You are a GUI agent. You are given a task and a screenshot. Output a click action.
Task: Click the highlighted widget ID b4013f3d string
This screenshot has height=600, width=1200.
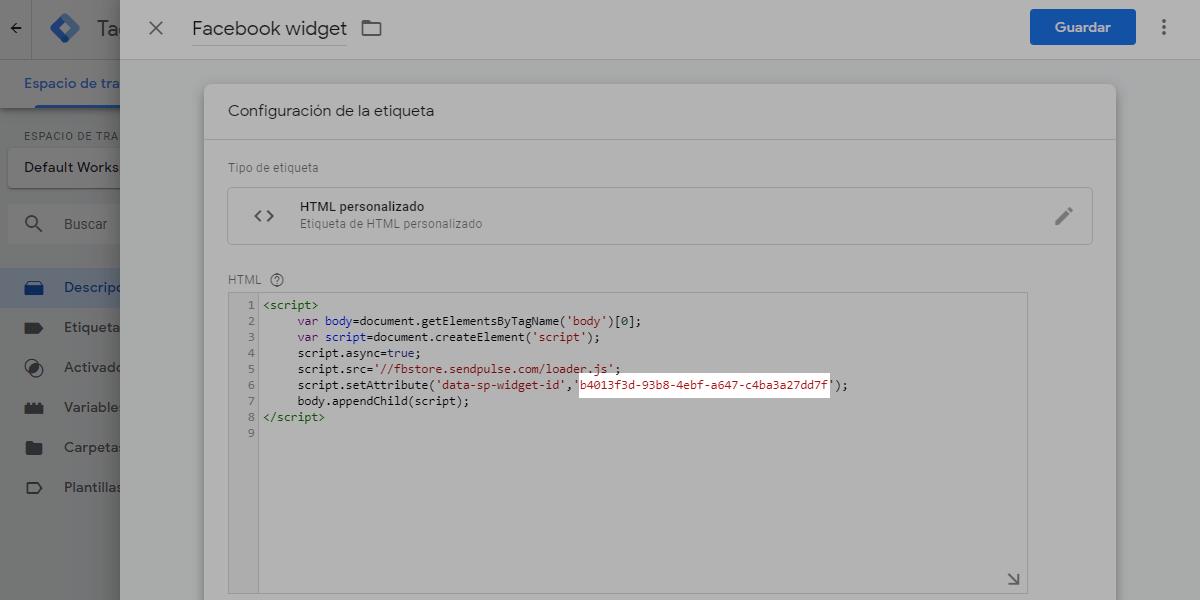[x=704, y=385]
